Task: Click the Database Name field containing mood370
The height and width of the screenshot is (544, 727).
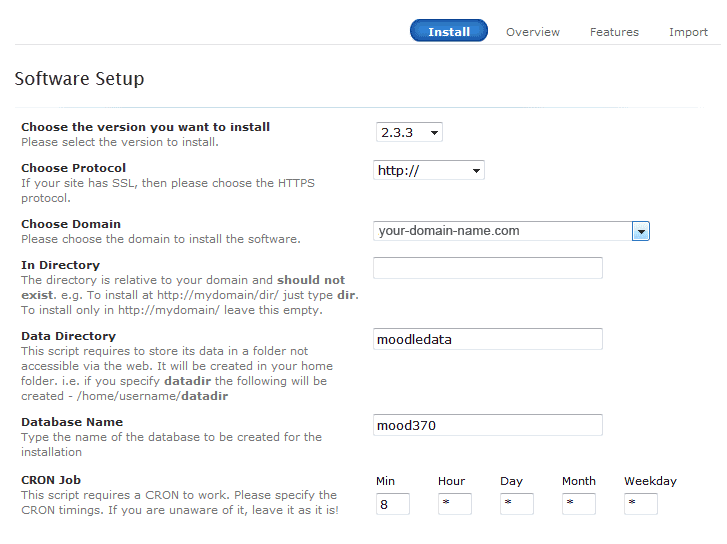Action: (x=488, y=425)
